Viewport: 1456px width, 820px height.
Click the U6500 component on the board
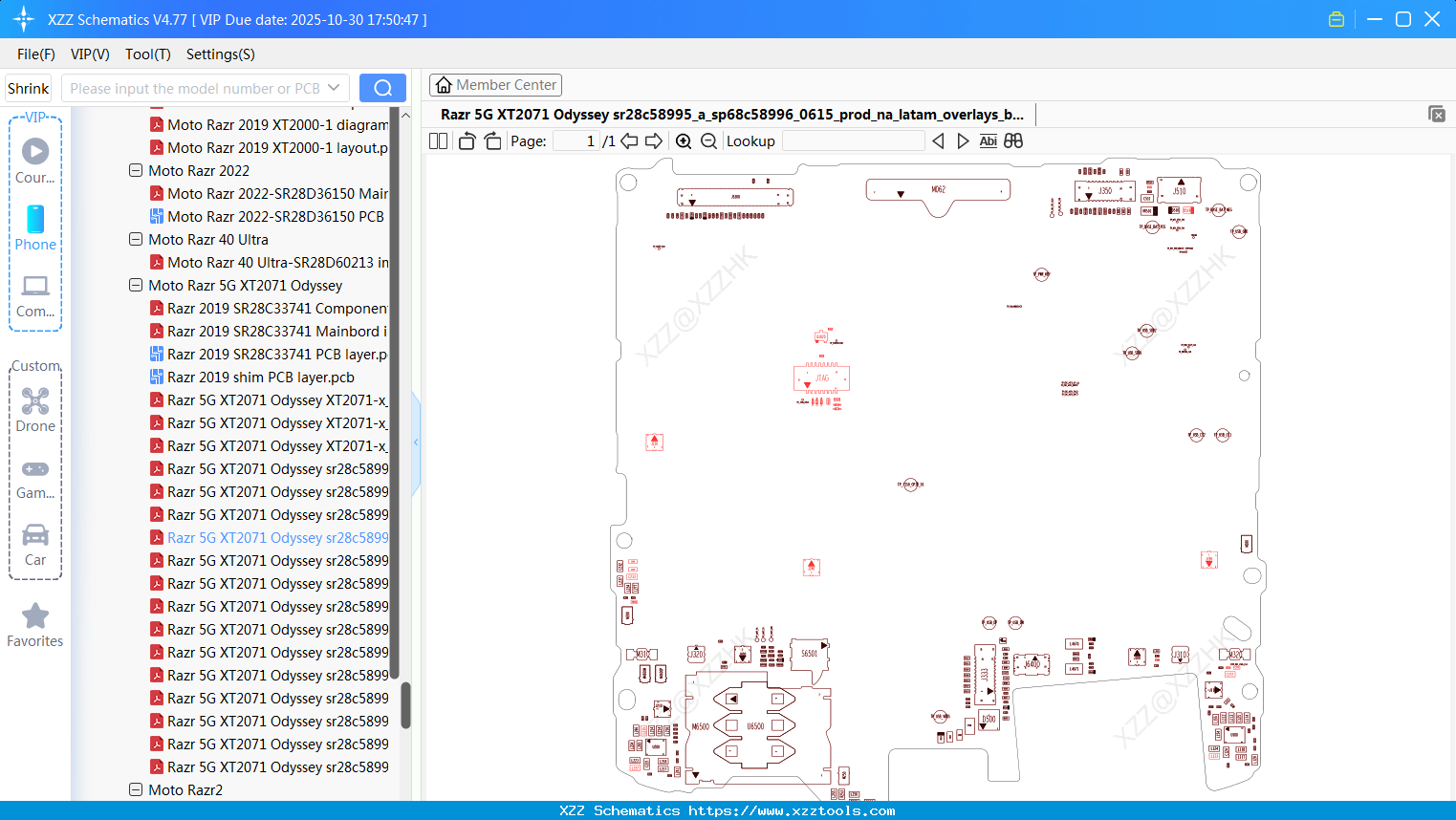pos(755,726)
